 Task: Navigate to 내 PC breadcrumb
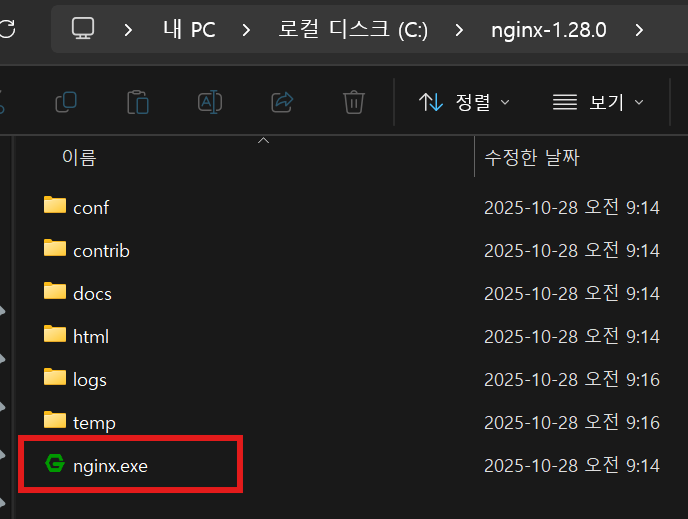pos(189,30)
